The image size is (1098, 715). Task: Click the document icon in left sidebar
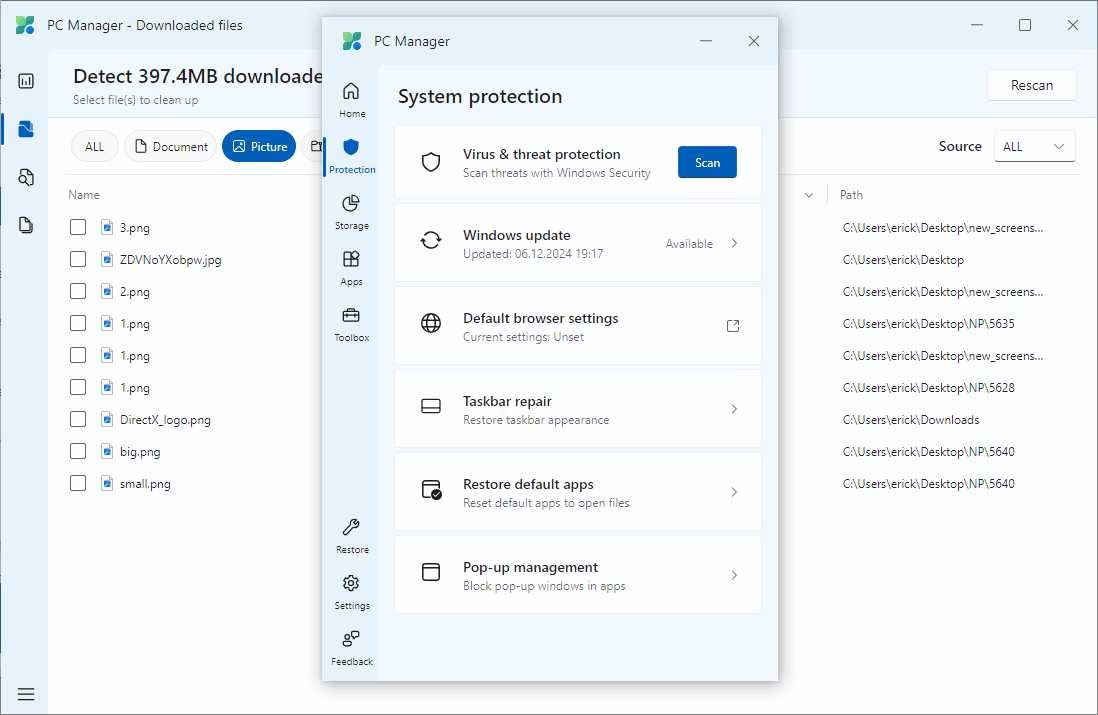[26, 225]
